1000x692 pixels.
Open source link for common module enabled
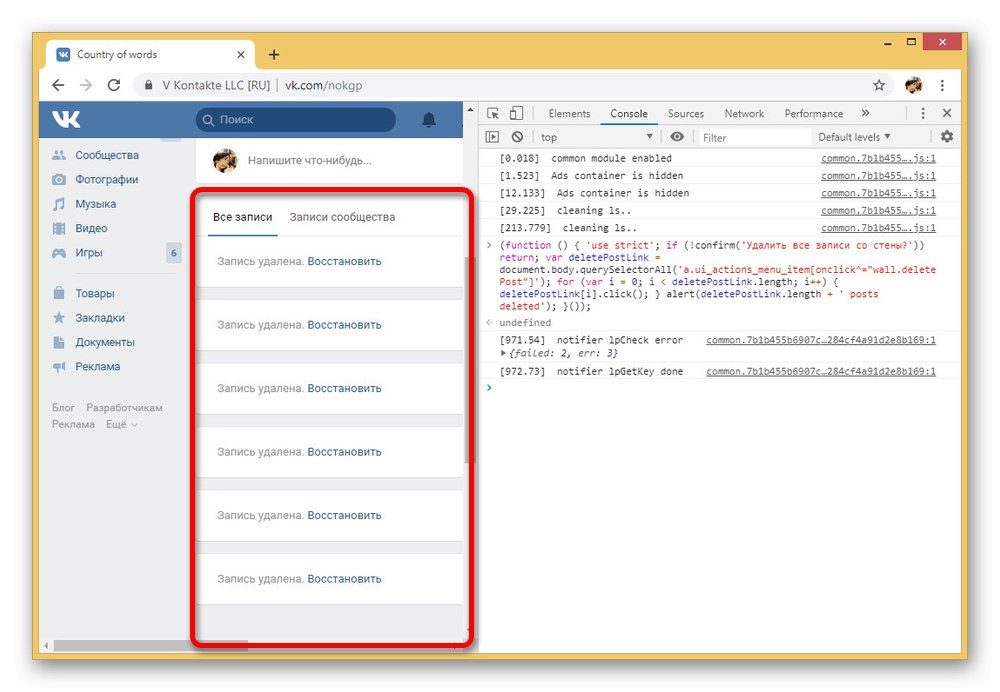point(878,158)
